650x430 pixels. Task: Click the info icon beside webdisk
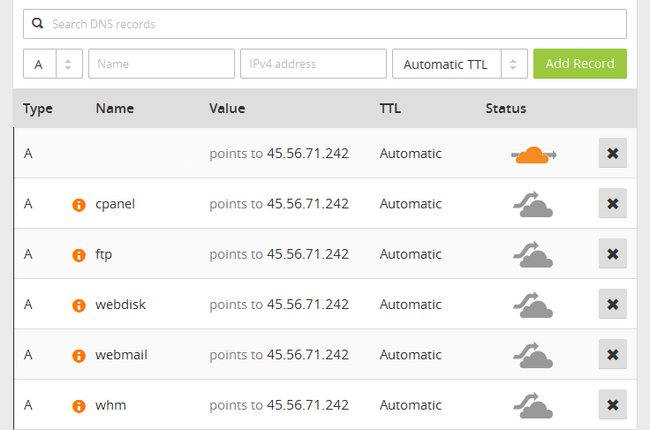pyautogui.click(x=79, y=305)
